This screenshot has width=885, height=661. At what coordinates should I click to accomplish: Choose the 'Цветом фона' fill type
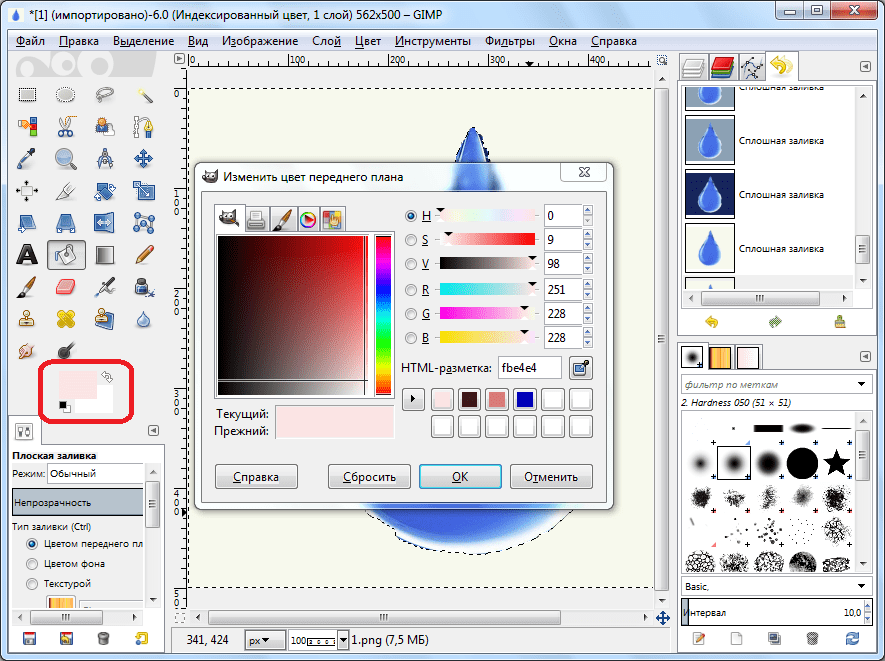[x=33, y=564]
